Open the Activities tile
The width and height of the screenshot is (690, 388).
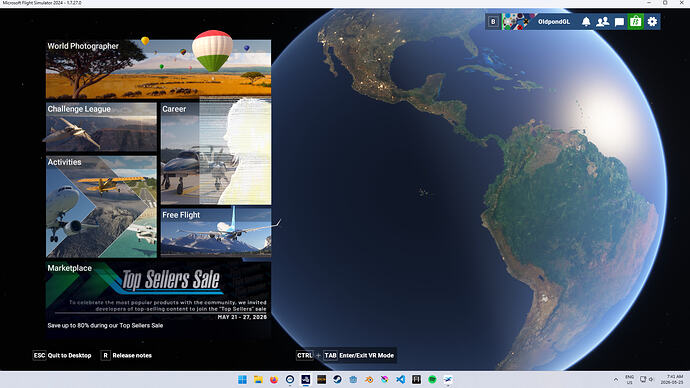(x=101, y=207)
